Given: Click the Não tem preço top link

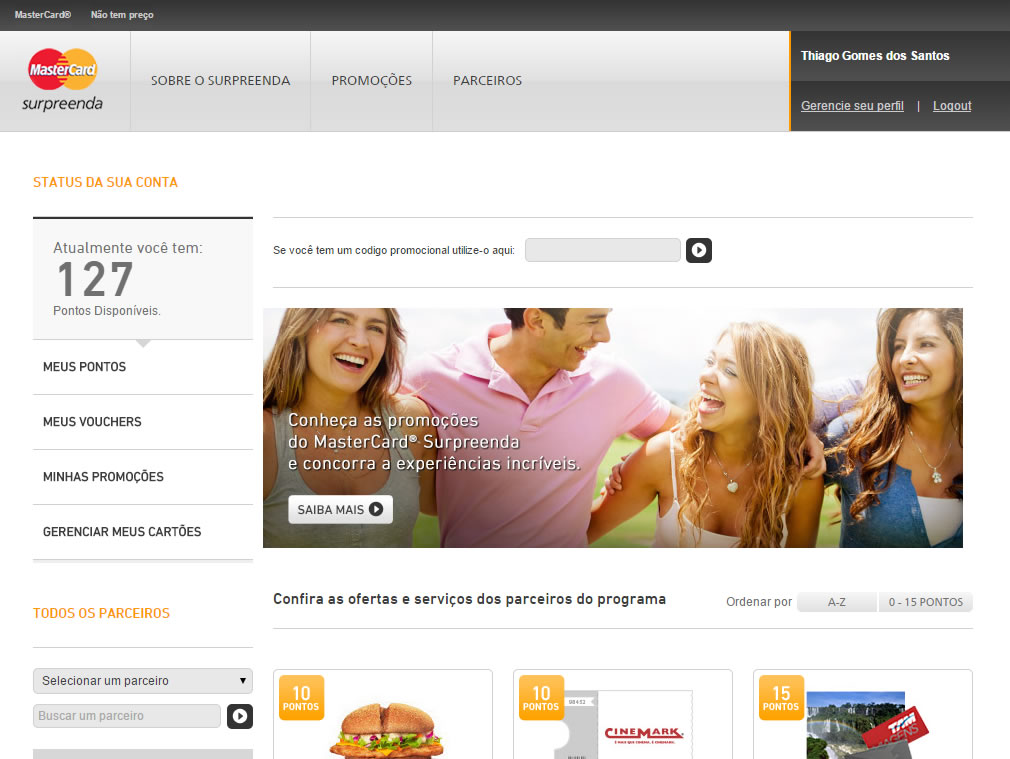Looking at the screenshot, I should click(122, 15).
